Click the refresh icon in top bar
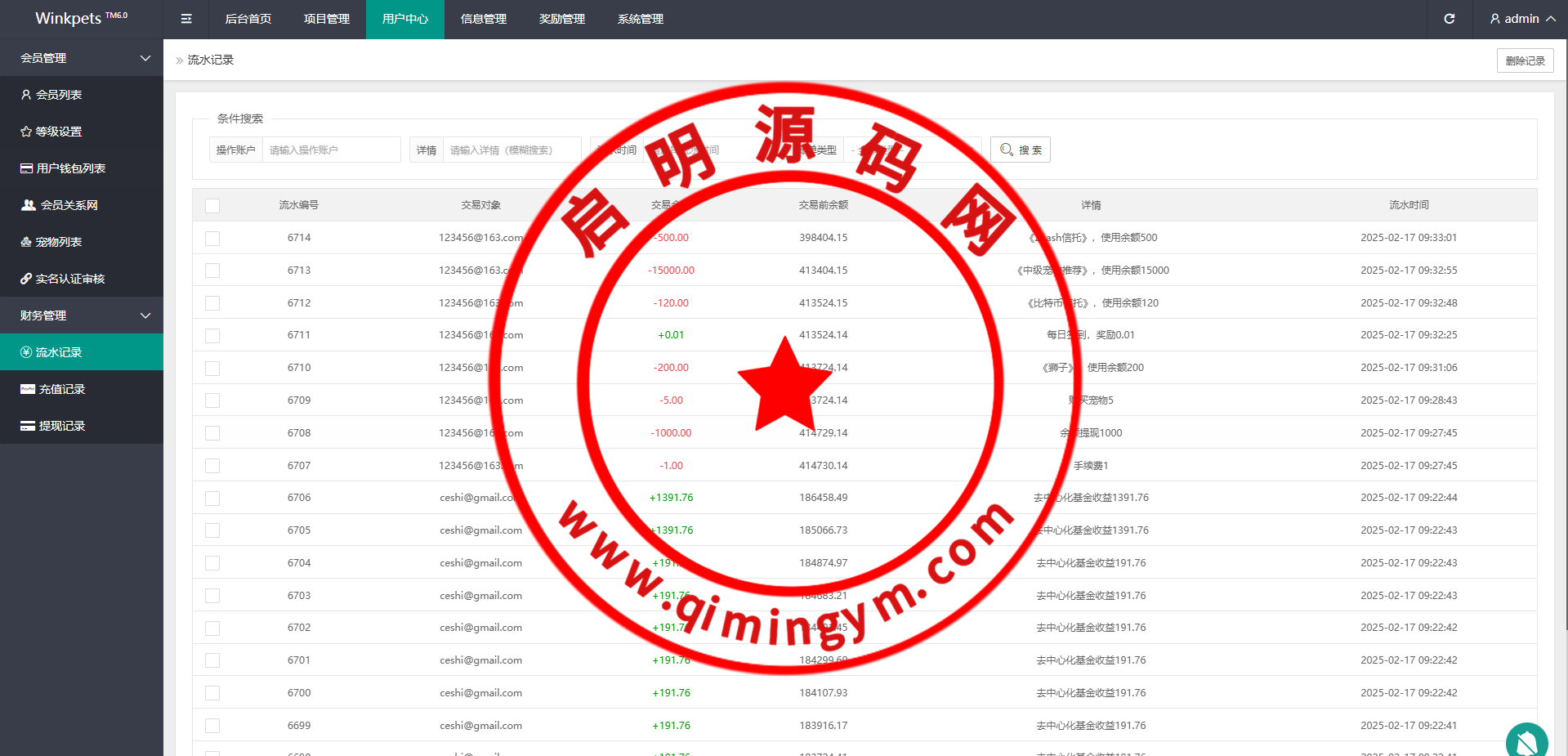This screenshot has width=1568, height=756. 1449,19
